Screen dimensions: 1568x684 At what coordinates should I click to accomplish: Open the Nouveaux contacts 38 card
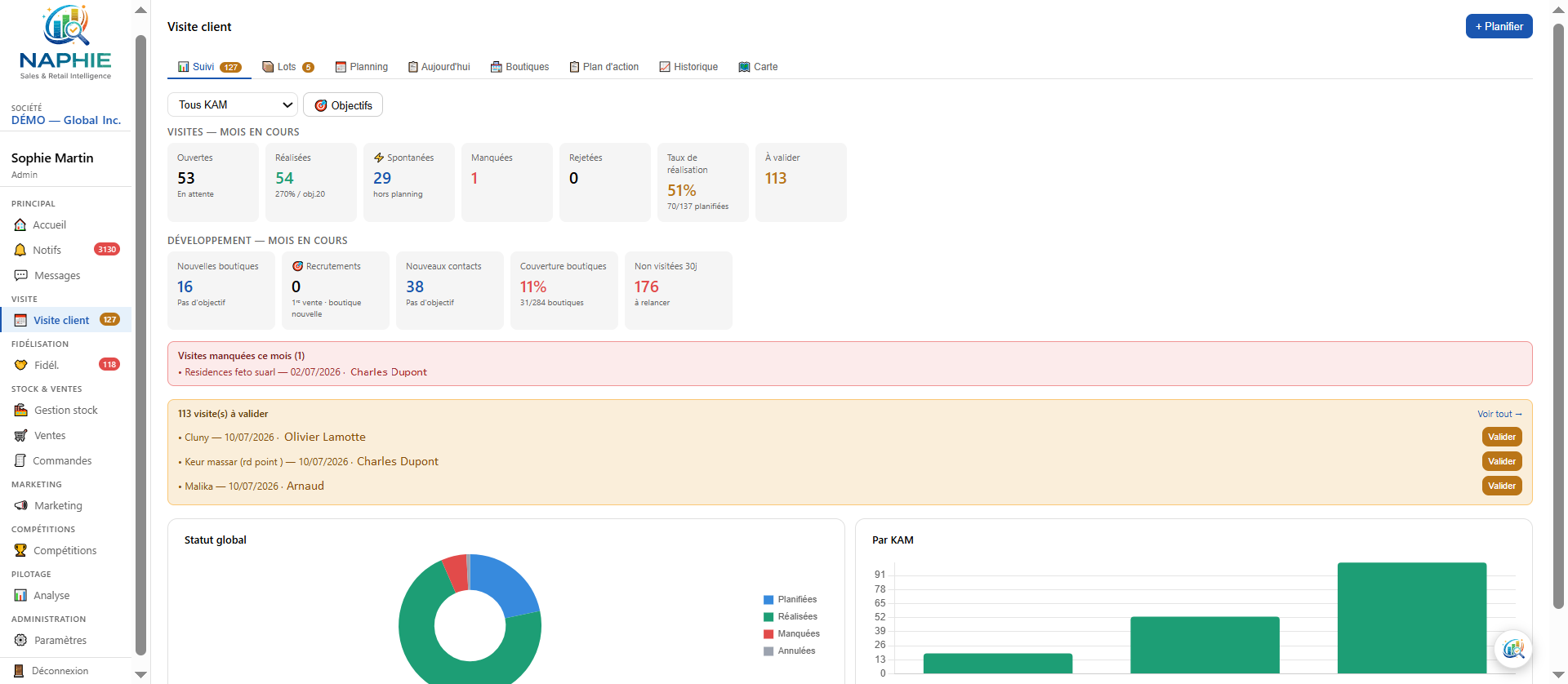pyautogui.click(x=450, y=291)
